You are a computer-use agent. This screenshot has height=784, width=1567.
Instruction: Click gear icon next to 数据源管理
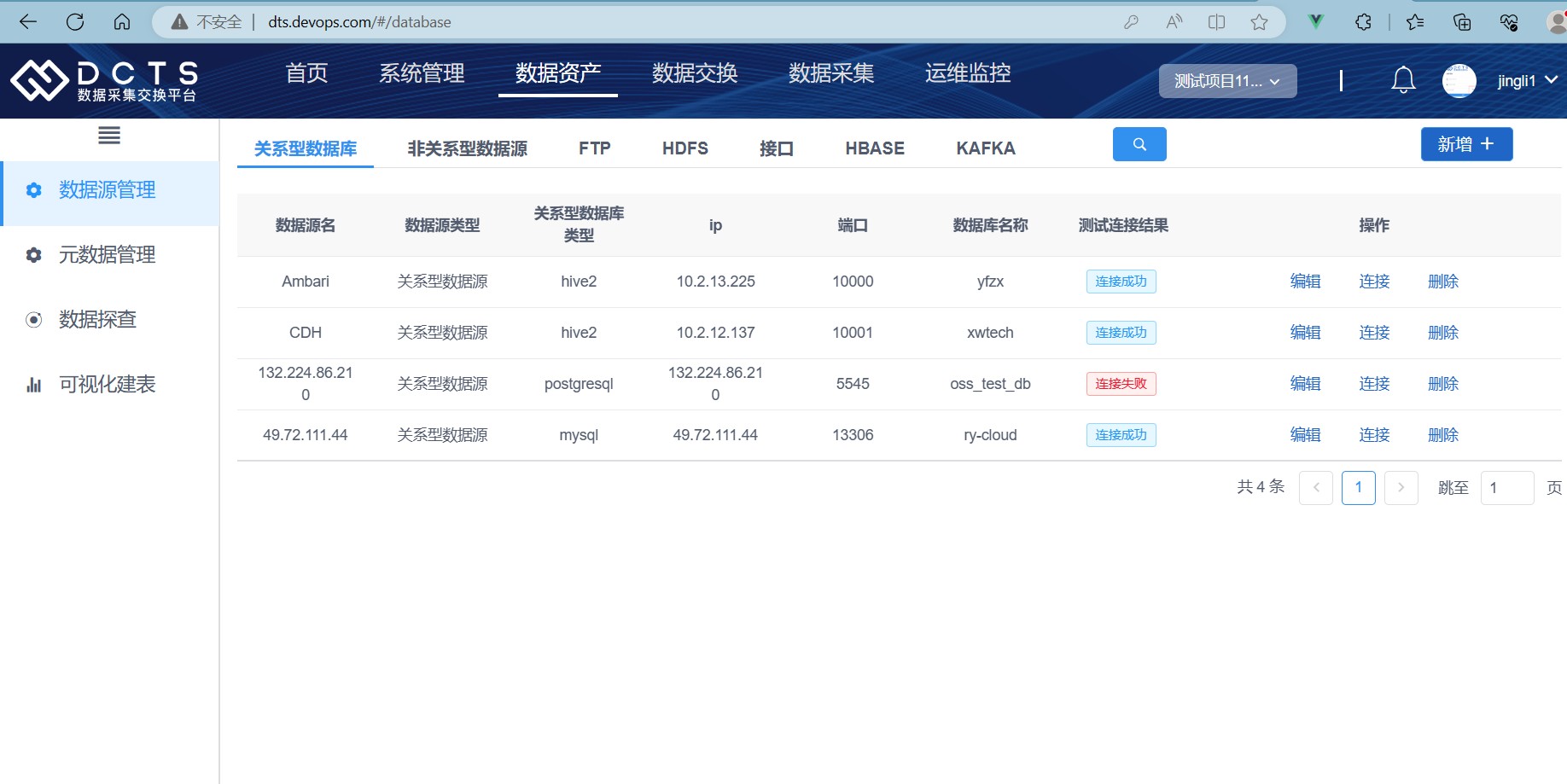(x=34, y=190)
